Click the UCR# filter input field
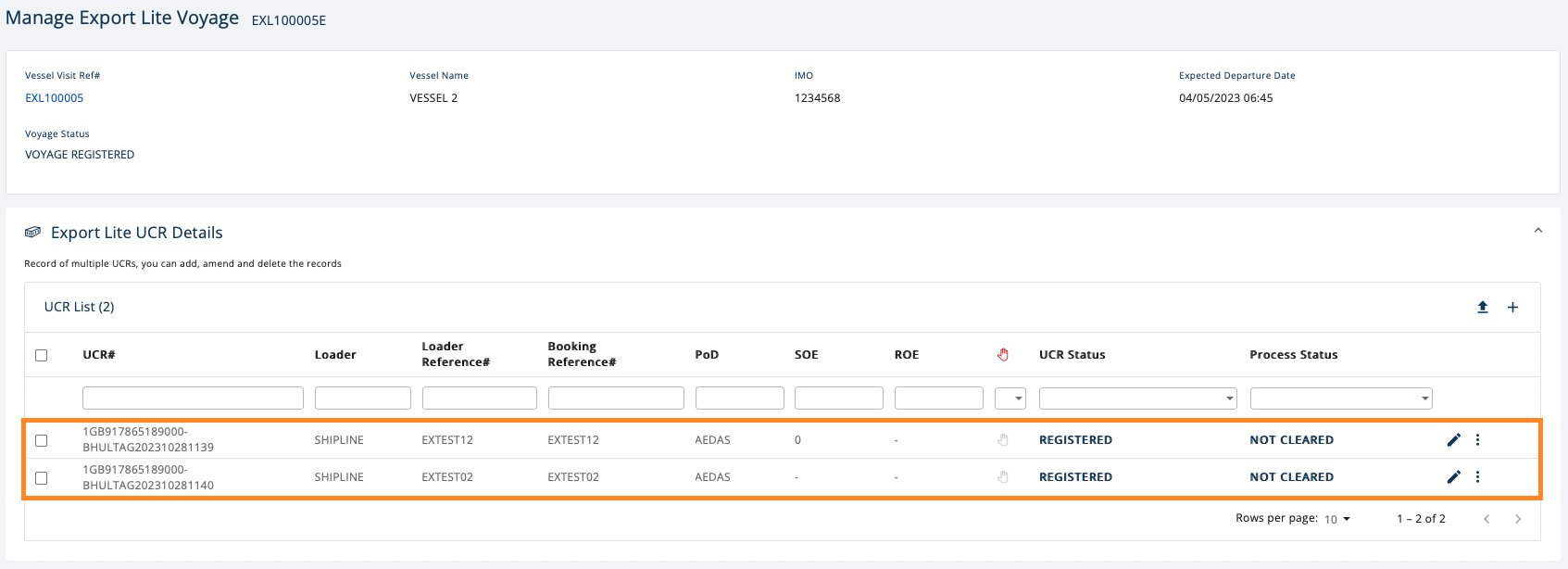The height and width of the screenshot is (569, 1568). pyautogui.click(x=193, y=398)
